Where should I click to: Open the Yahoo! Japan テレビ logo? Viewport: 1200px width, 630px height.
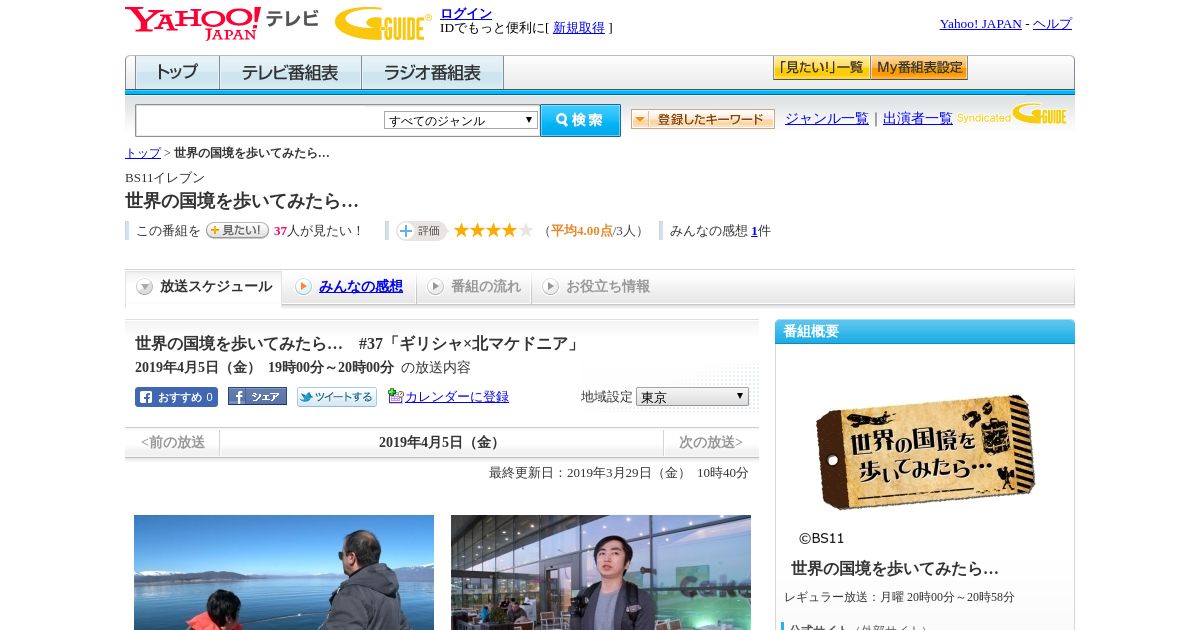coord(222,23)
